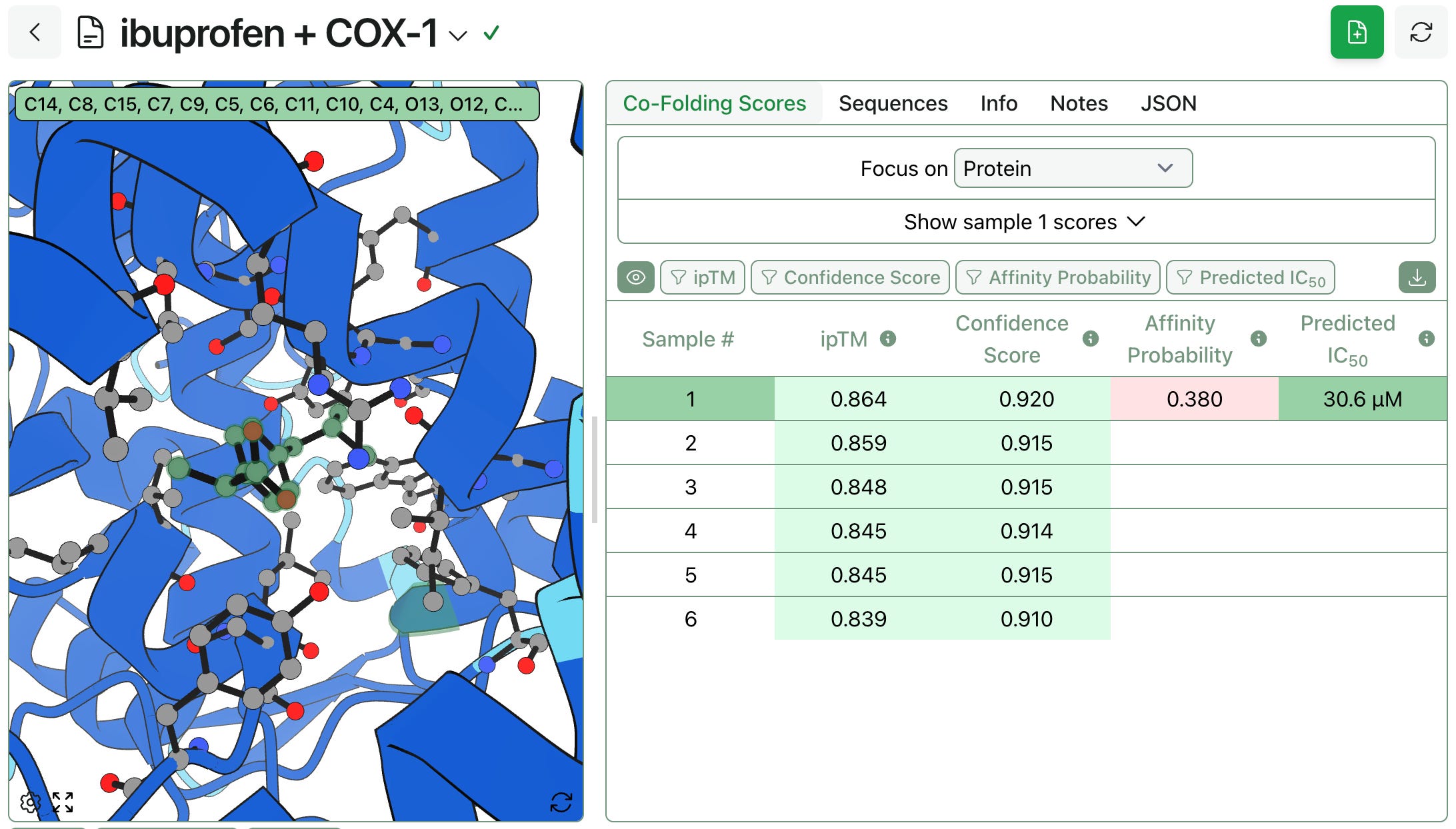Reset the 3D viewer rotation icon

561,802
